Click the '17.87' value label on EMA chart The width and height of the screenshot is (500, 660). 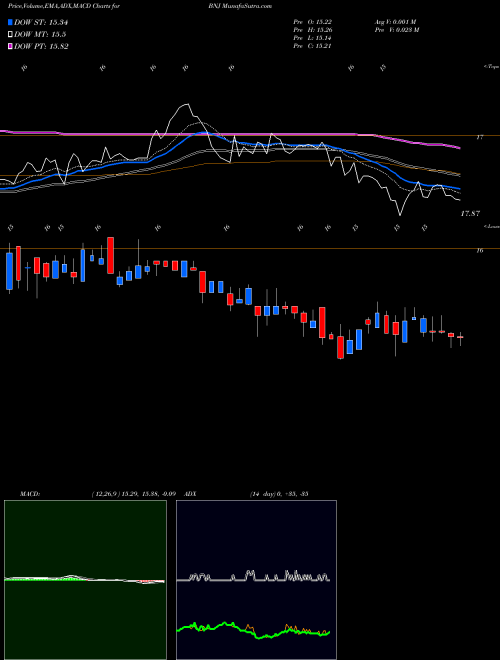[470, 214]
